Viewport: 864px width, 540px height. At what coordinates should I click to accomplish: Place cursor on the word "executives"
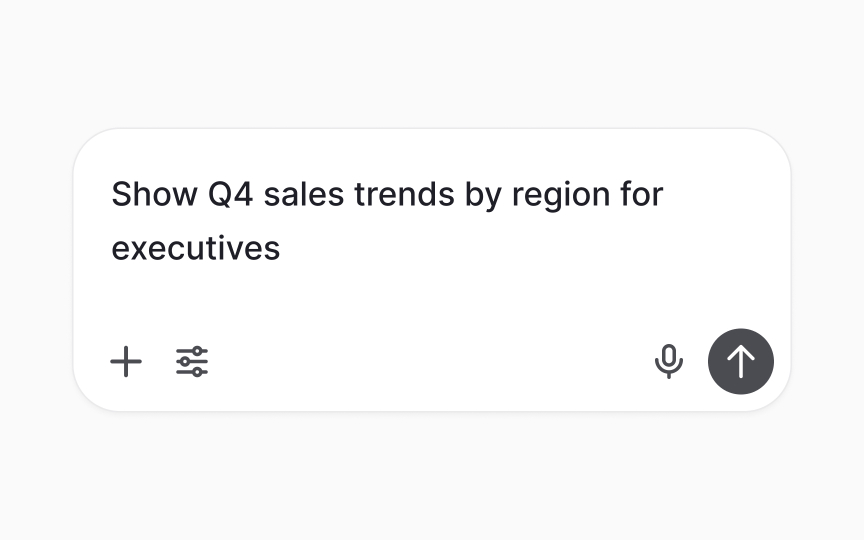coord(196,249)
